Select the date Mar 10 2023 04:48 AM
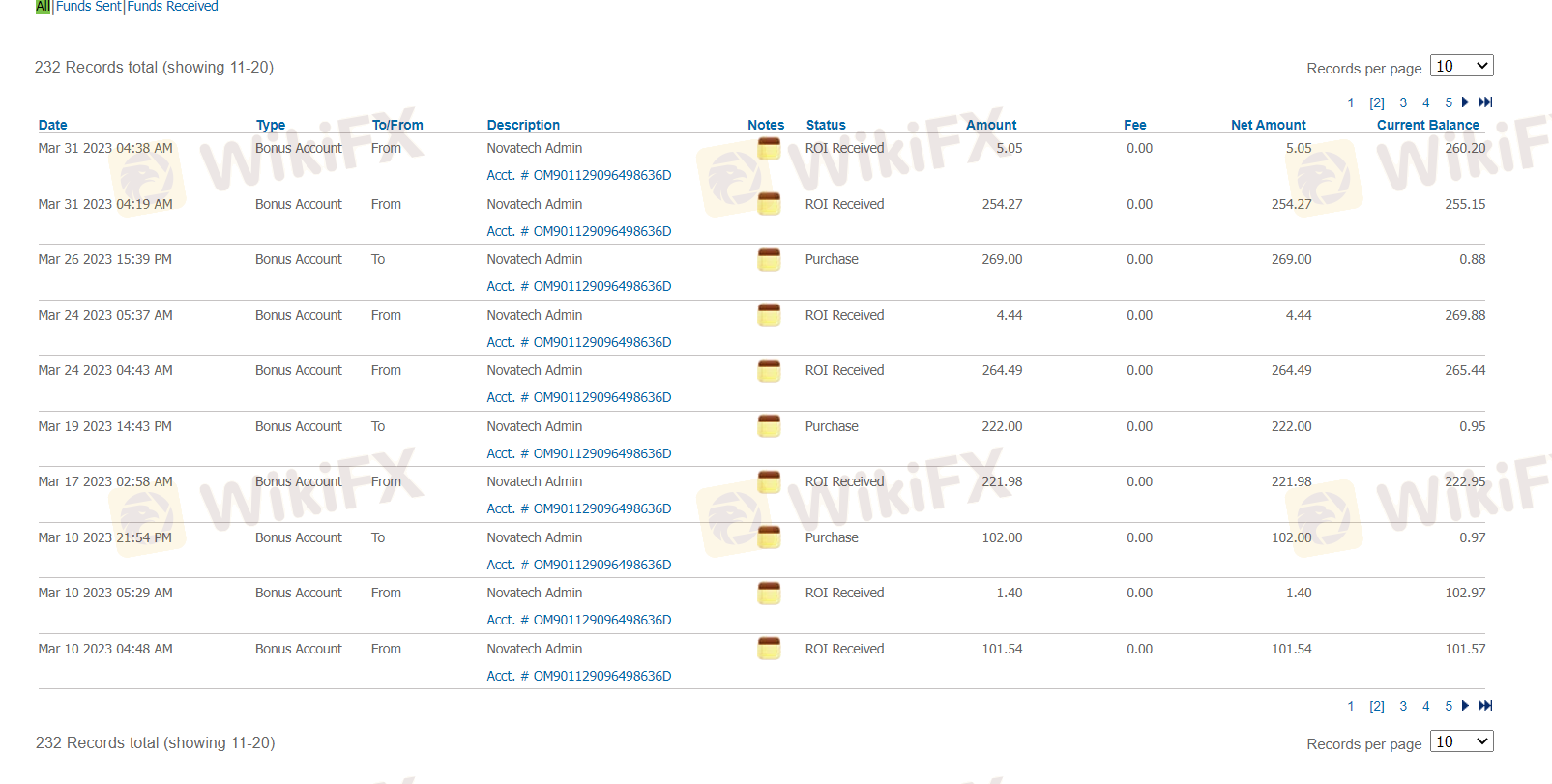1552x784 pixels. click(x=105, y=650)
